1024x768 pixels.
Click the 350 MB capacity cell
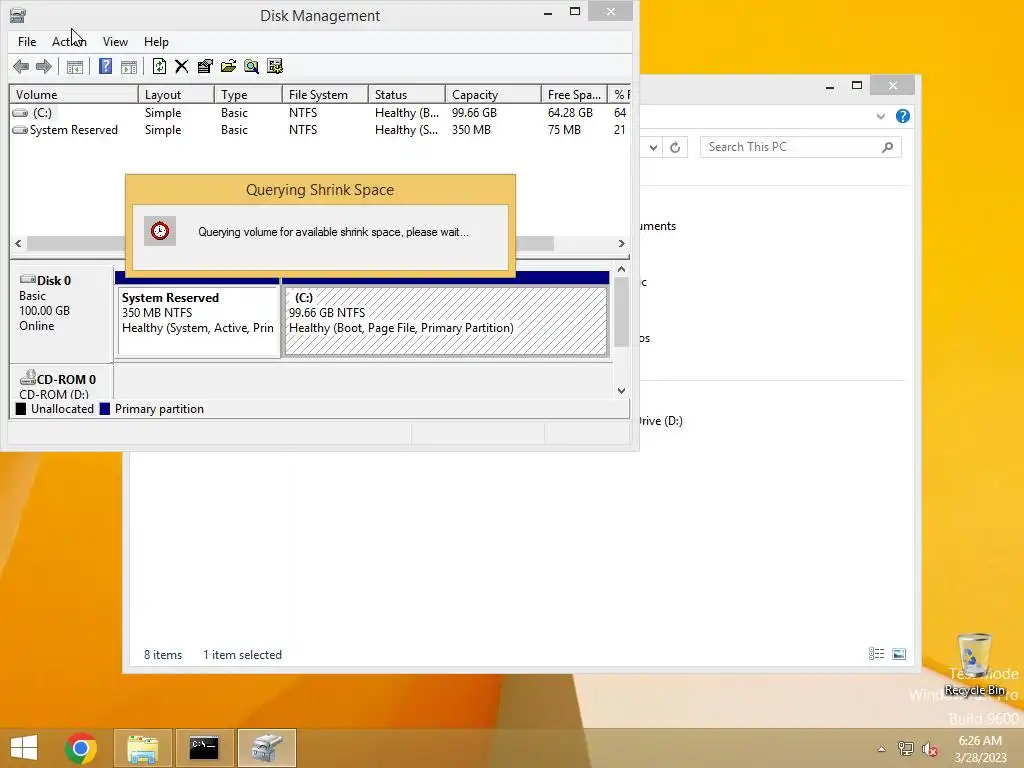[471, 130]
